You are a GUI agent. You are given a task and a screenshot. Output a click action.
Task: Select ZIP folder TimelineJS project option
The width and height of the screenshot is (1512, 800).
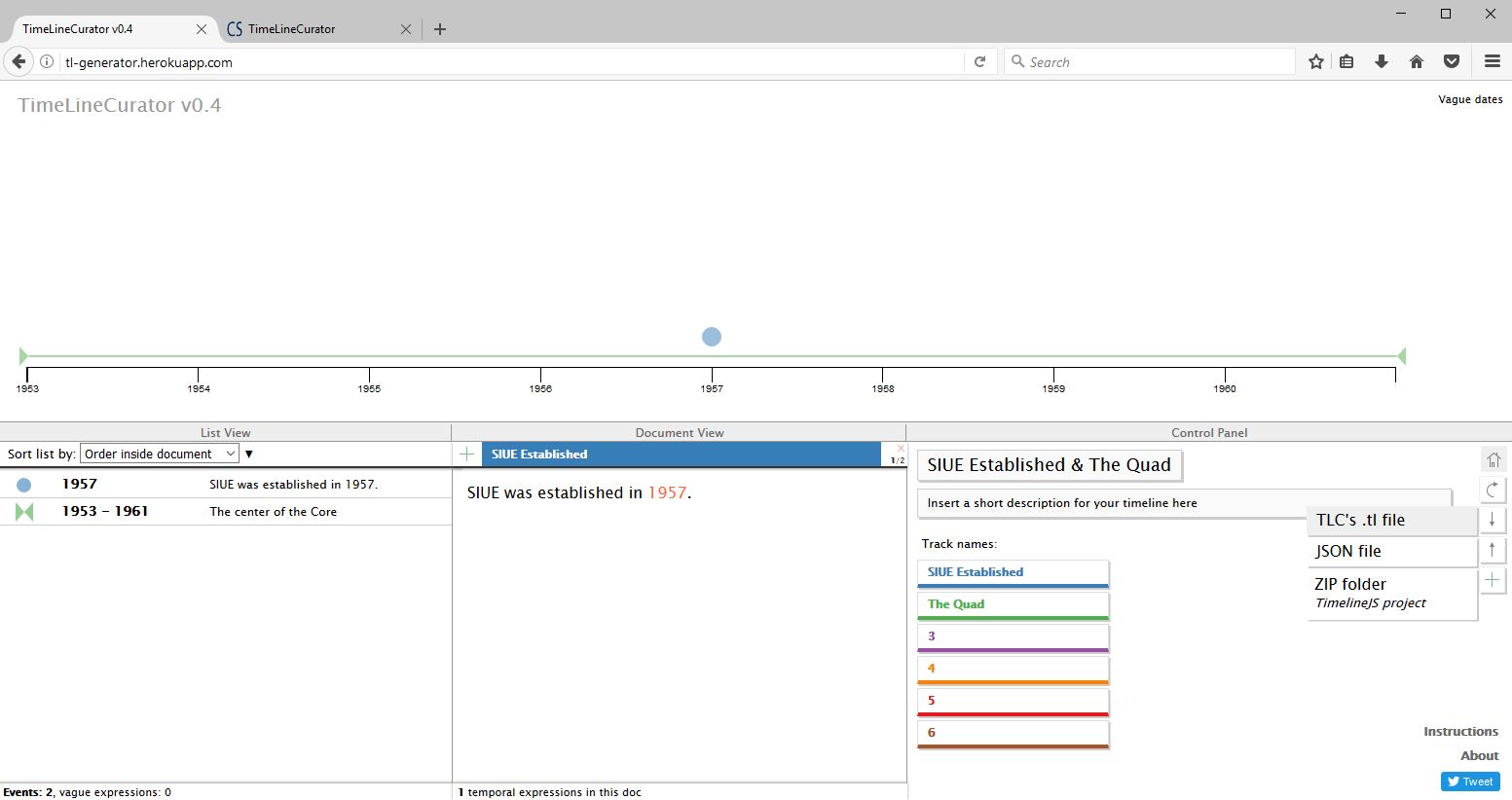(1392, 593)
